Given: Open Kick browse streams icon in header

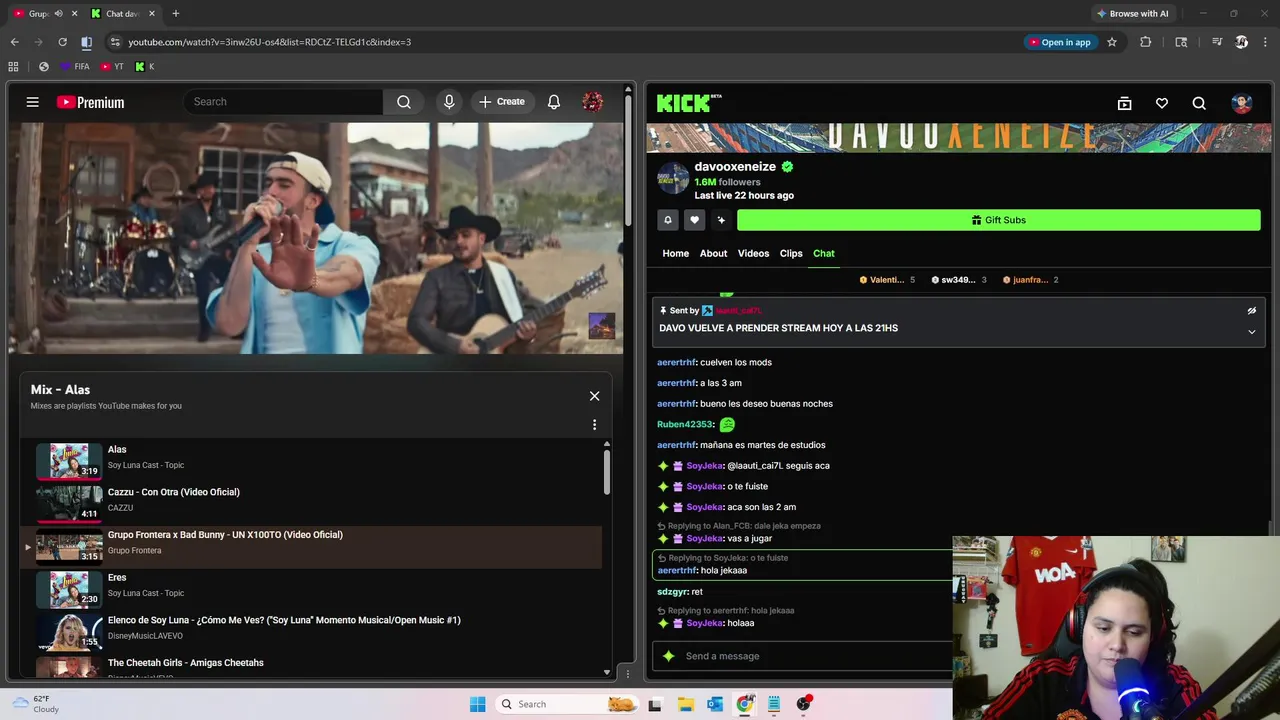Looking at the screenshot, I should [x=1124, y=103].
